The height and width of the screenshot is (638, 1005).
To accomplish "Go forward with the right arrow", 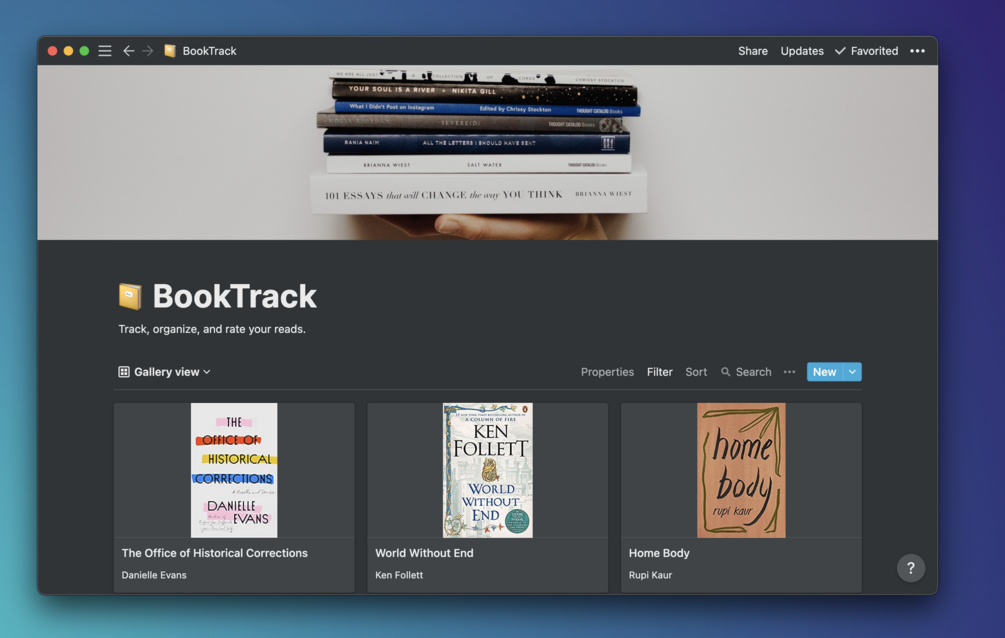I will [x=148, y=51].
